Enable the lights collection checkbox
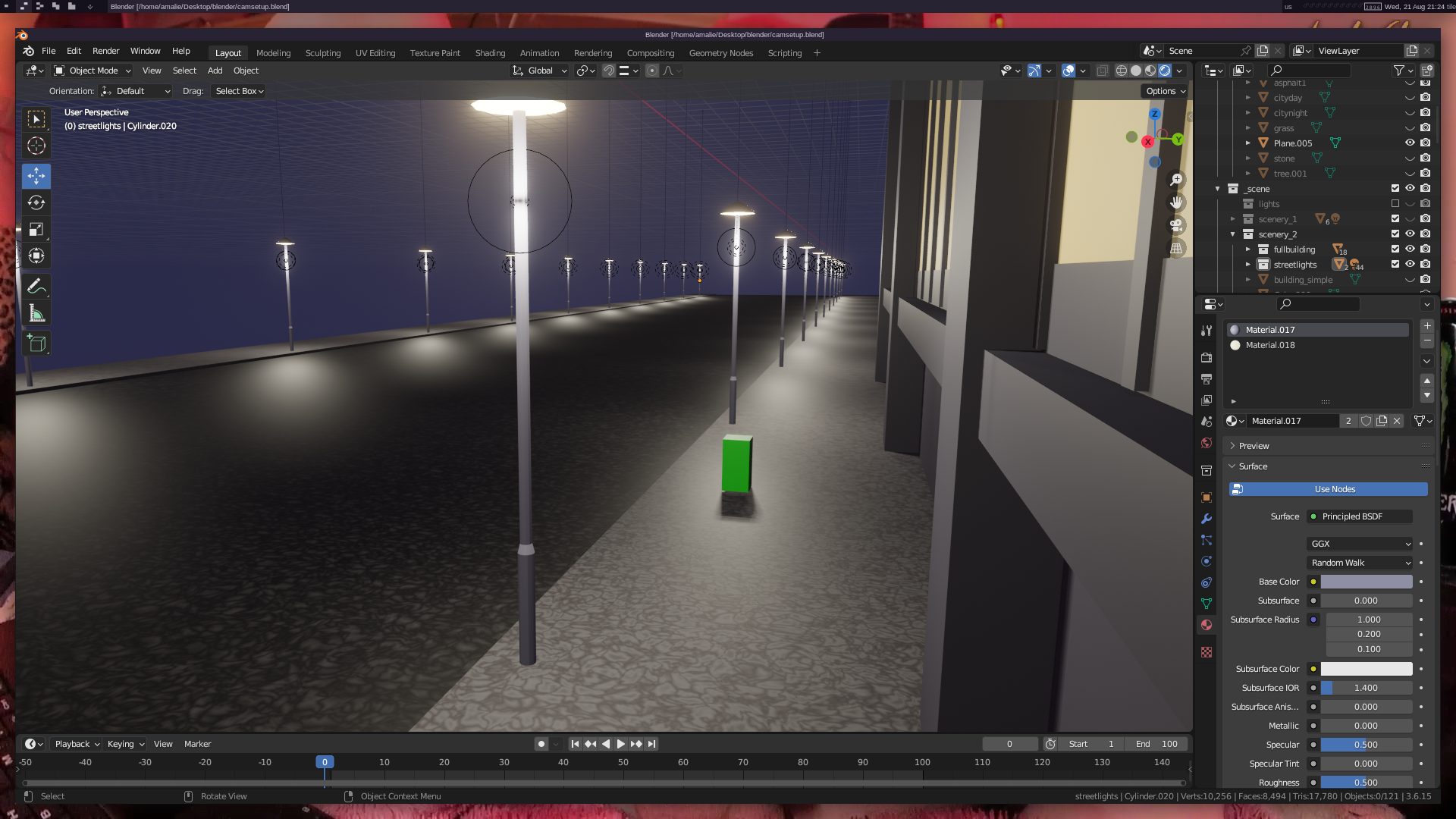The height and width of the screenshot is (819, 1456). (x=1395, y=203)
